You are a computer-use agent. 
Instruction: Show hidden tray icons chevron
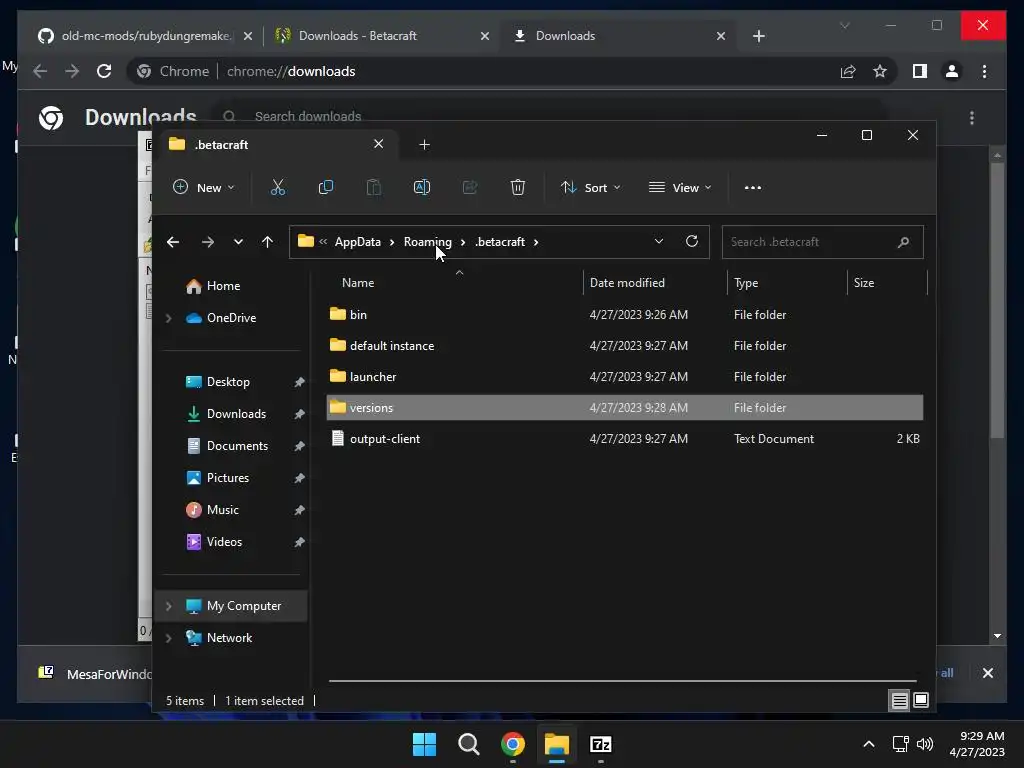pos(869,744)
